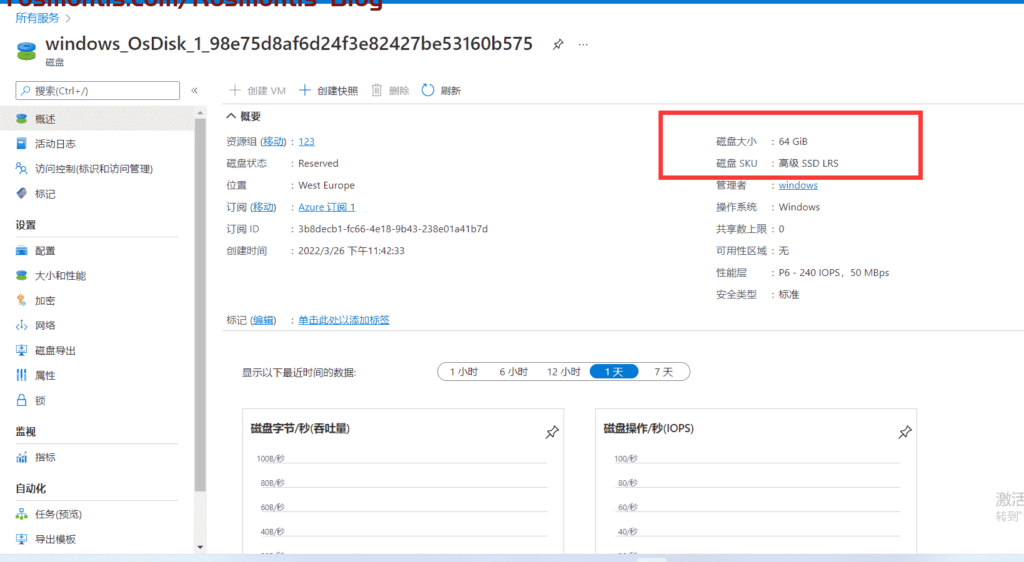Open the more options ellipsis next to title

click(583, 44)
